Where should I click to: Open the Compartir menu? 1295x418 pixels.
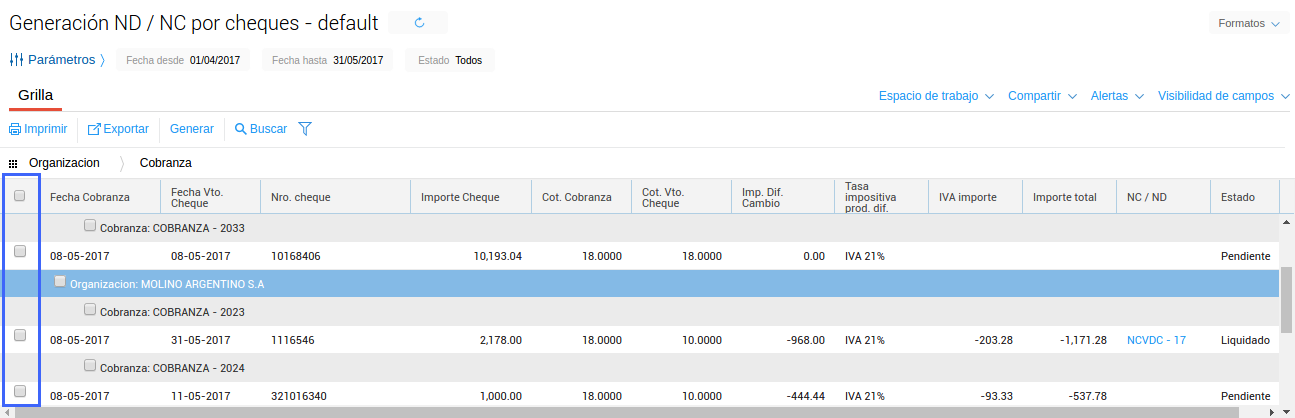(1041, 96)
